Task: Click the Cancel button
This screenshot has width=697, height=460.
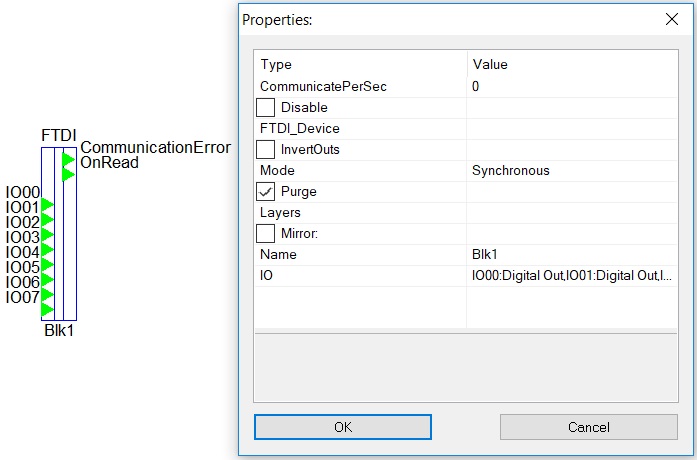Action: tap(589, 427)
